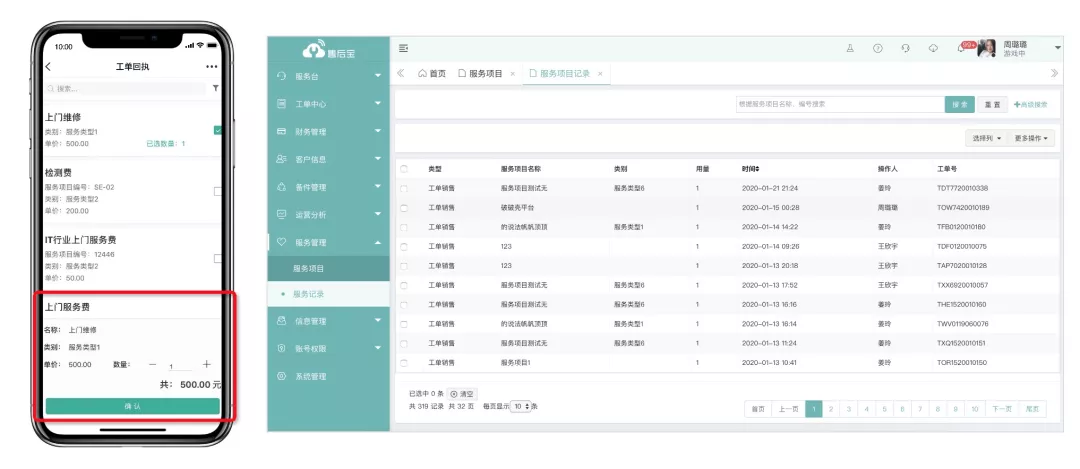
Task: Tap the green 确认 button on phone
Action: point(132,406)
